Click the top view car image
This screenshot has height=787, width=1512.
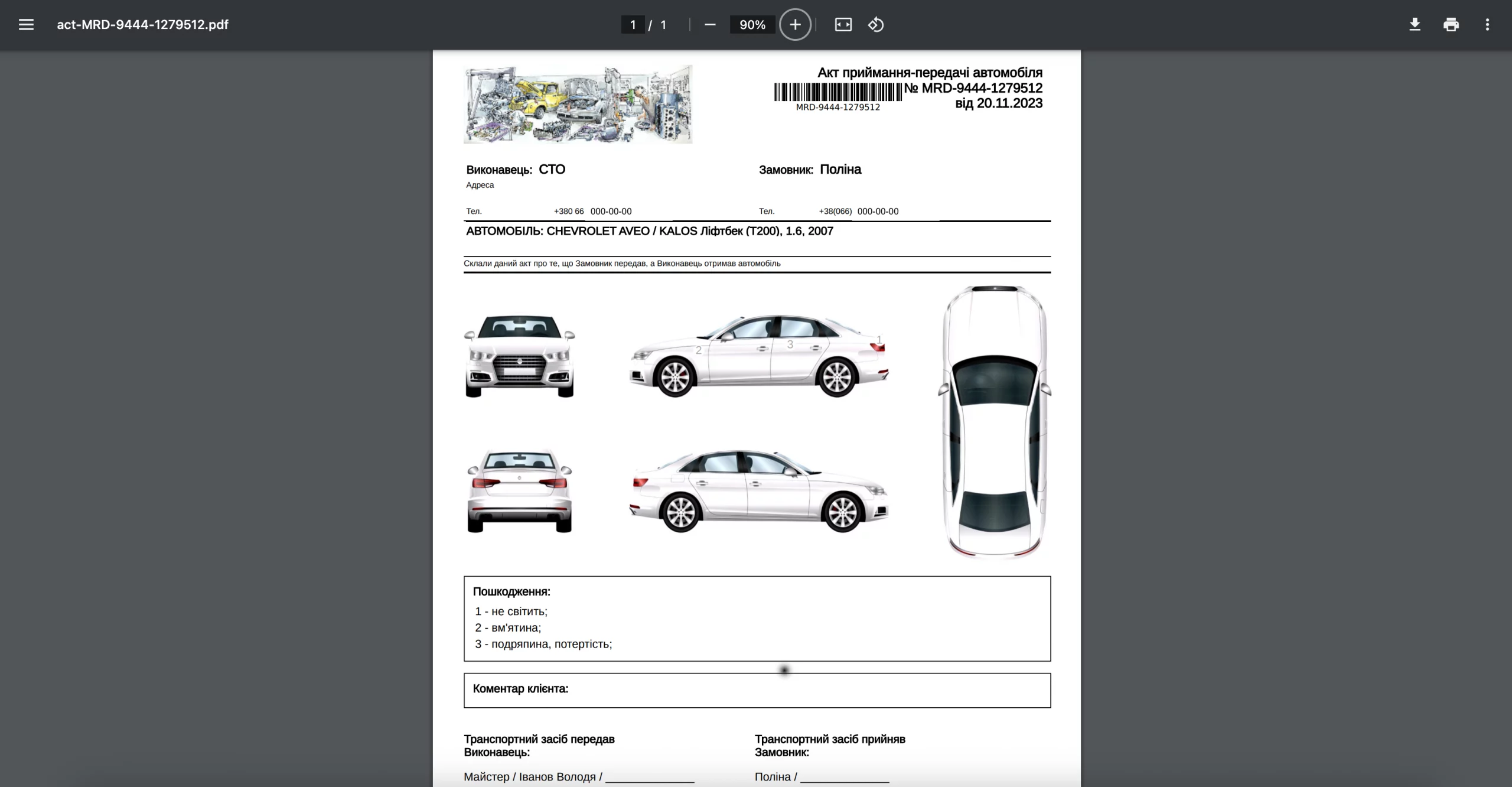point(995,421)
